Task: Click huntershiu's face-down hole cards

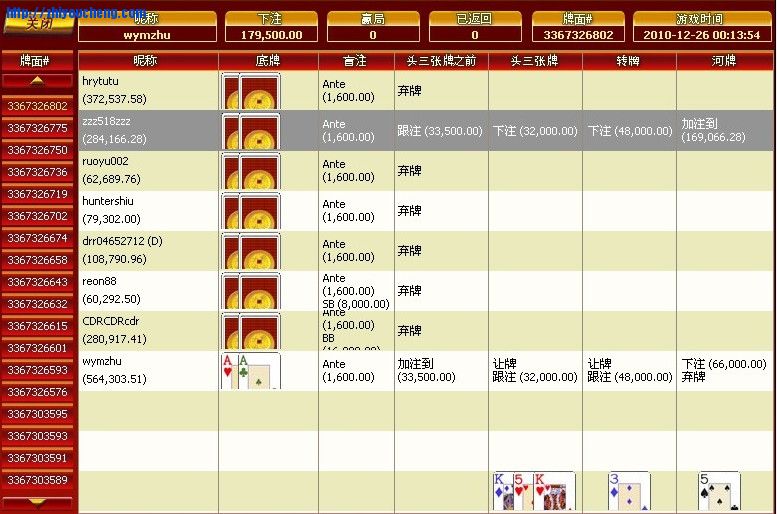Action: point(250,212)
